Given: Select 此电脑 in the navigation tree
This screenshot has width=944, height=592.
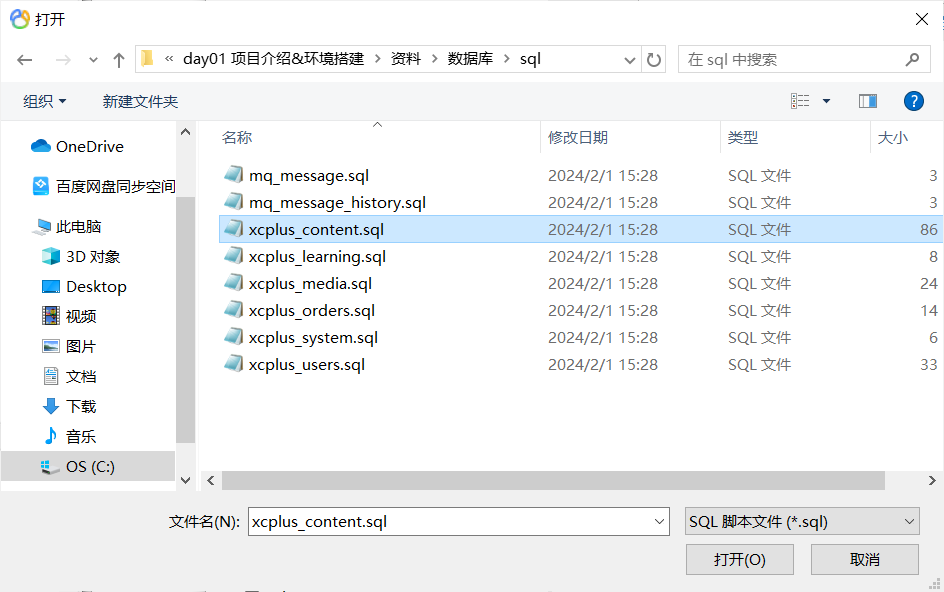Looking at the screenshot, I should [x=78, y=226].
